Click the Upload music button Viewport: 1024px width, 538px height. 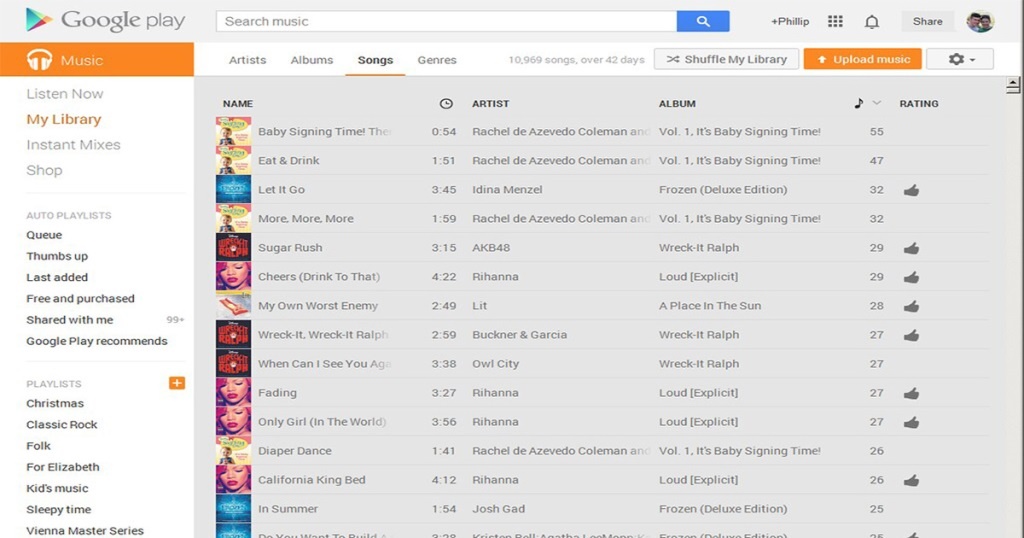click(x=863, y=59)
